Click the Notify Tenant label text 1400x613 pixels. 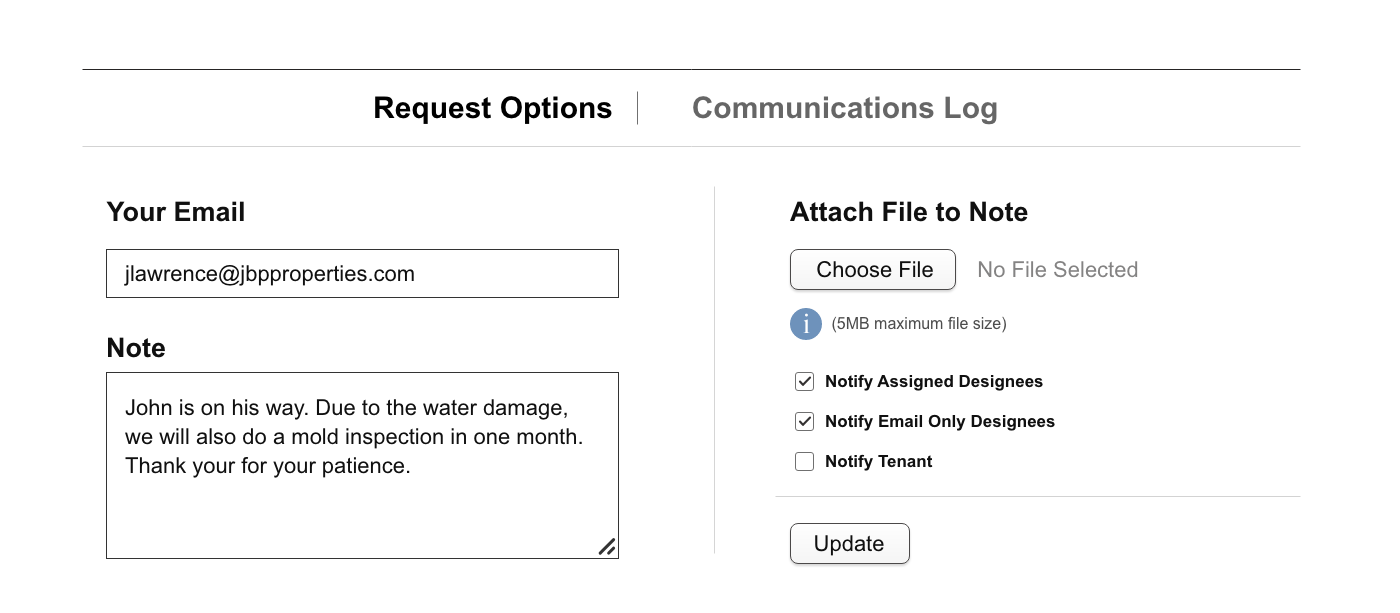point(877,461)
